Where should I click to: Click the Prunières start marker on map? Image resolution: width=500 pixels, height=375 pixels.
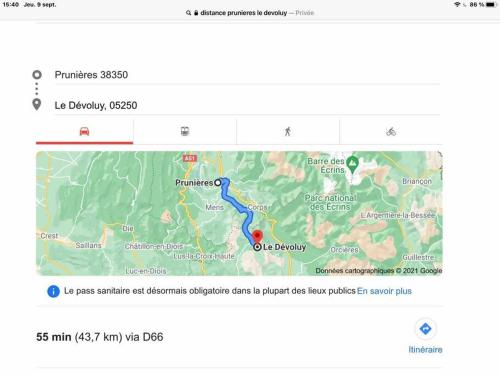[218, 182]
